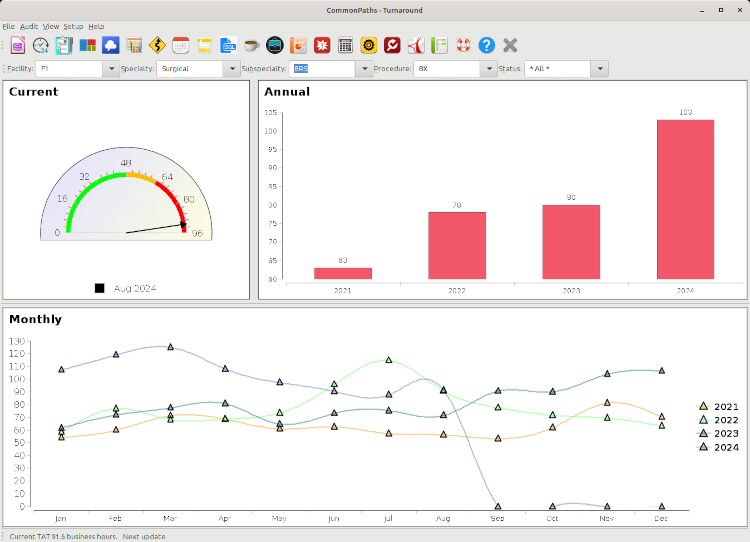Open the cloud icon in toolbar
Screen dimensions: 750x542
pos(111,45)
